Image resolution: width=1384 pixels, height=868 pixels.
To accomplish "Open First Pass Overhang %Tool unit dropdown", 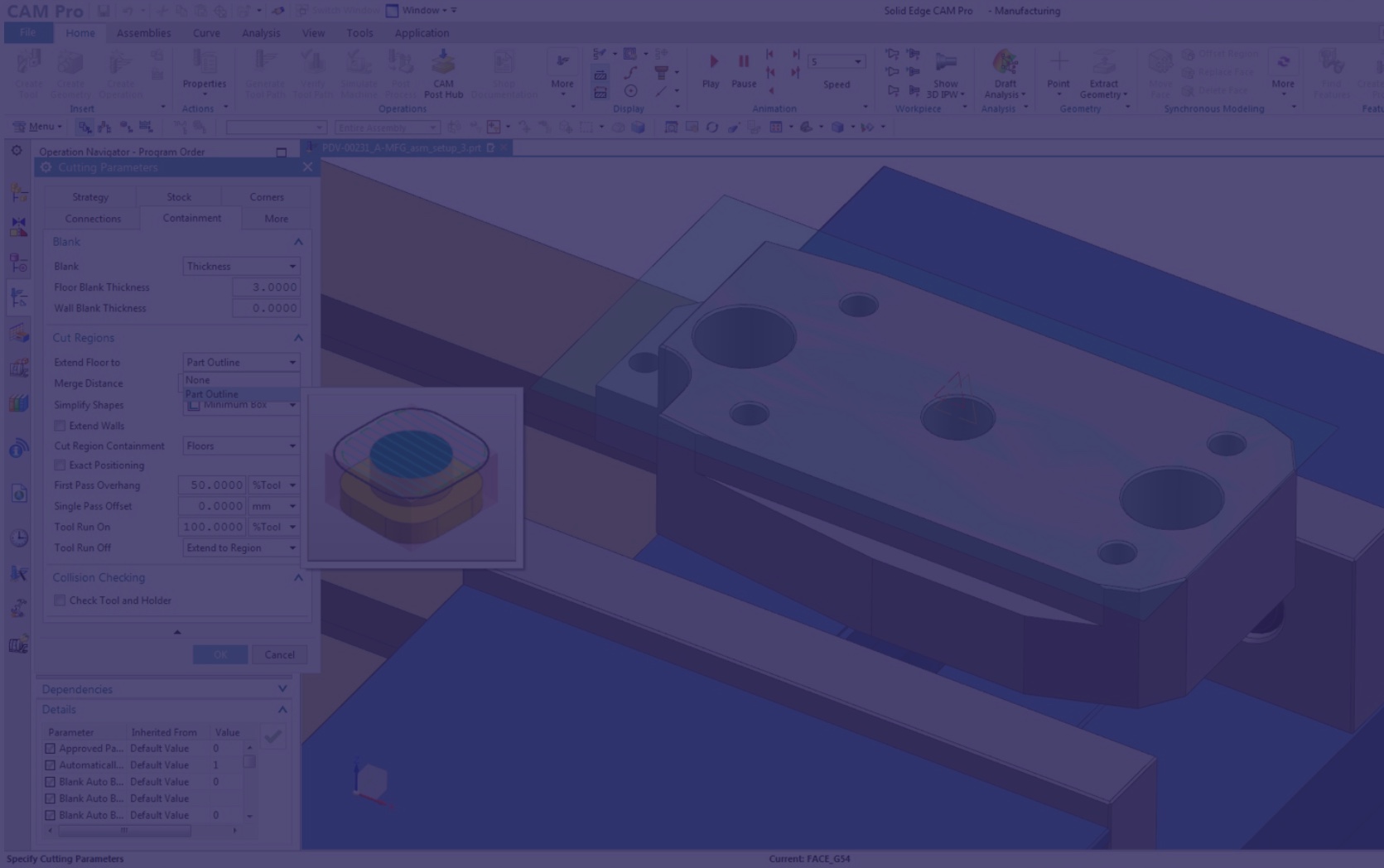I will click(273, 485).
